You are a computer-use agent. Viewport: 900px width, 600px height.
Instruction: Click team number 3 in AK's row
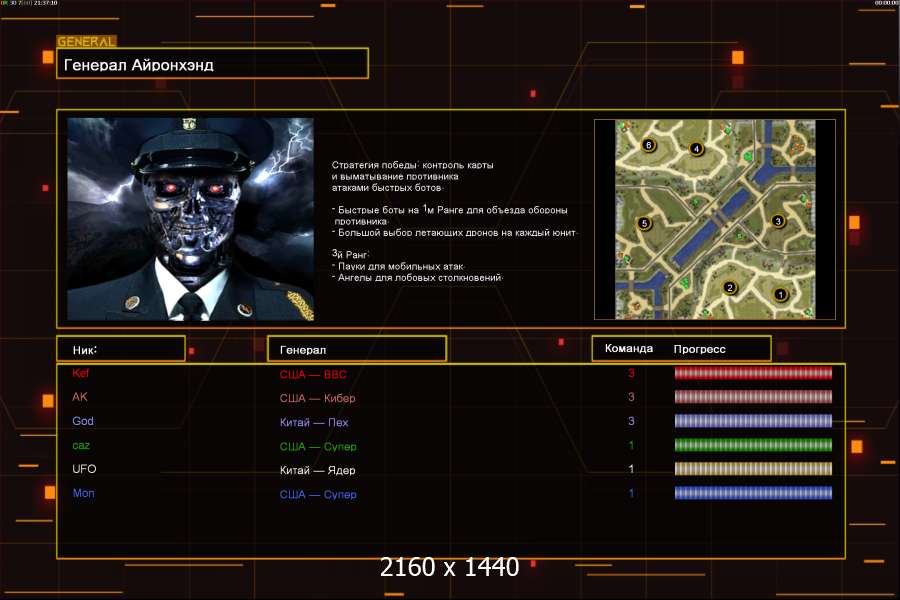click(x=631, y=397)
